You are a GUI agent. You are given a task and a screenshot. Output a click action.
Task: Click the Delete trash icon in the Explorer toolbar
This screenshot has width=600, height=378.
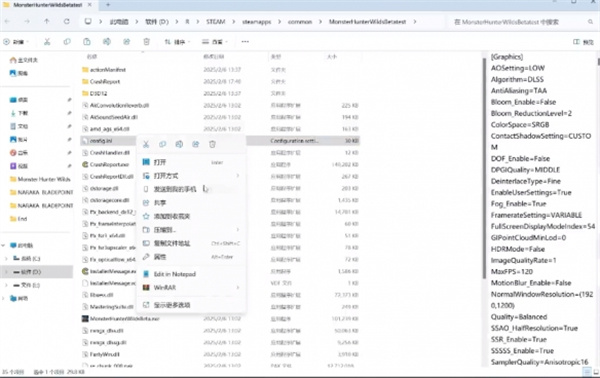(x=147, y=42)
